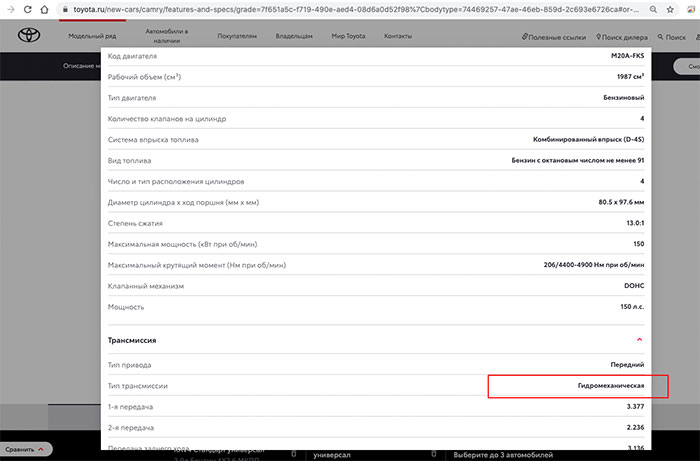700x461 pixels.
Task: Go to browser home page icon
Action: point(44,9)
